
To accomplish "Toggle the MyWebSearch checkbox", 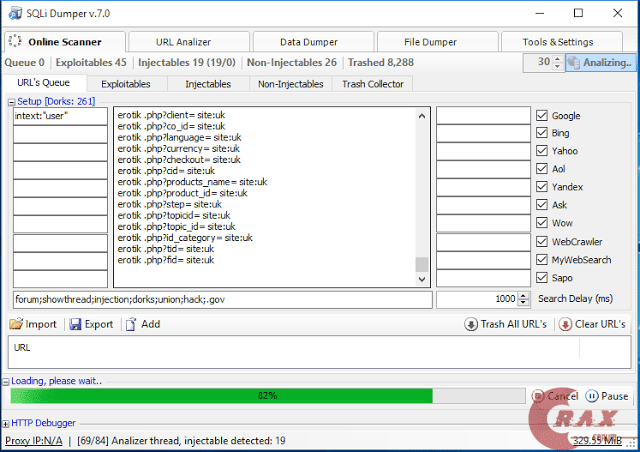I will tap(542, 259).
